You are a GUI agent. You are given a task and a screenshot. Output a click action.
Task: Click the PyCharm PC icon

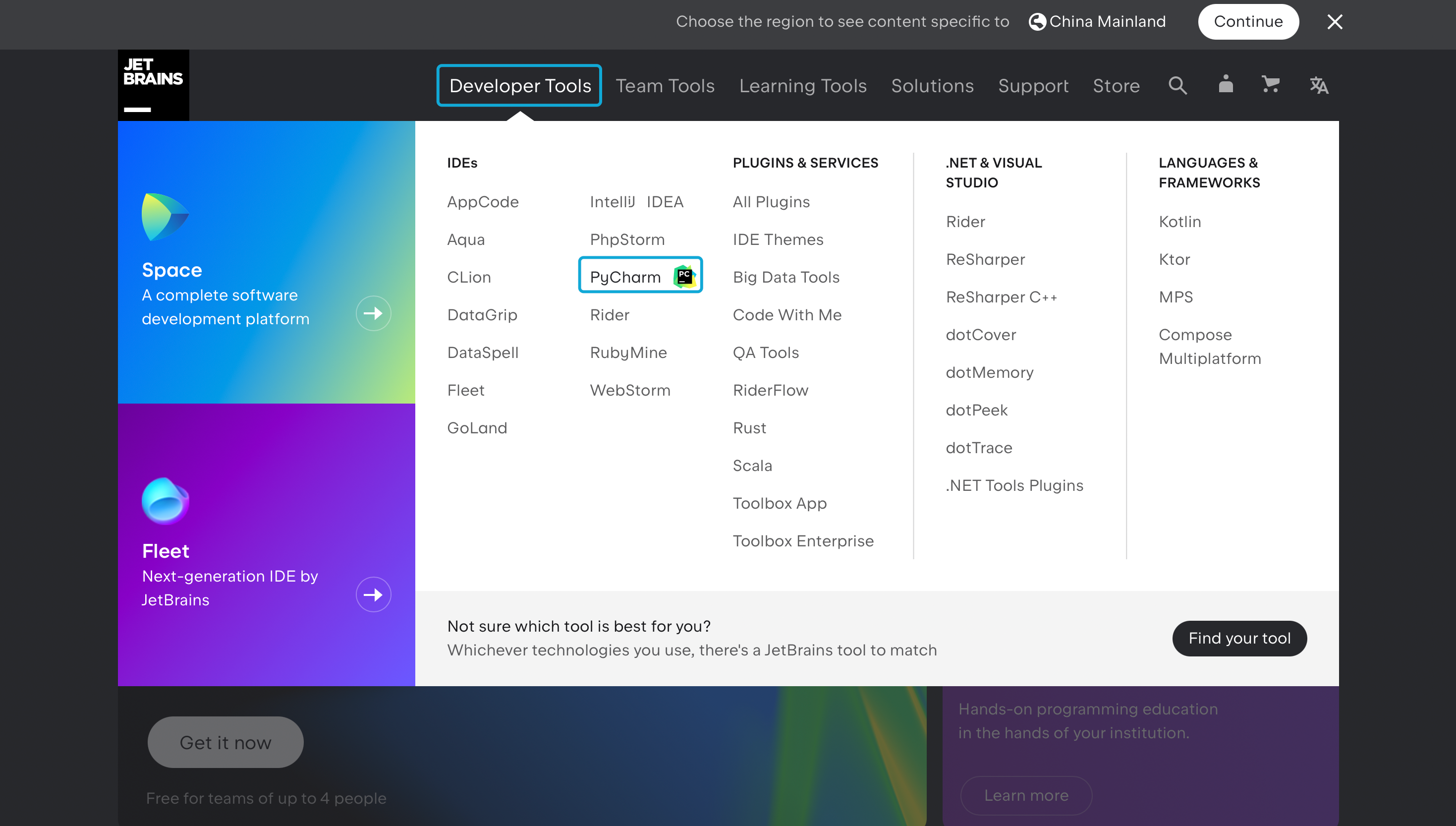[684, 276]
